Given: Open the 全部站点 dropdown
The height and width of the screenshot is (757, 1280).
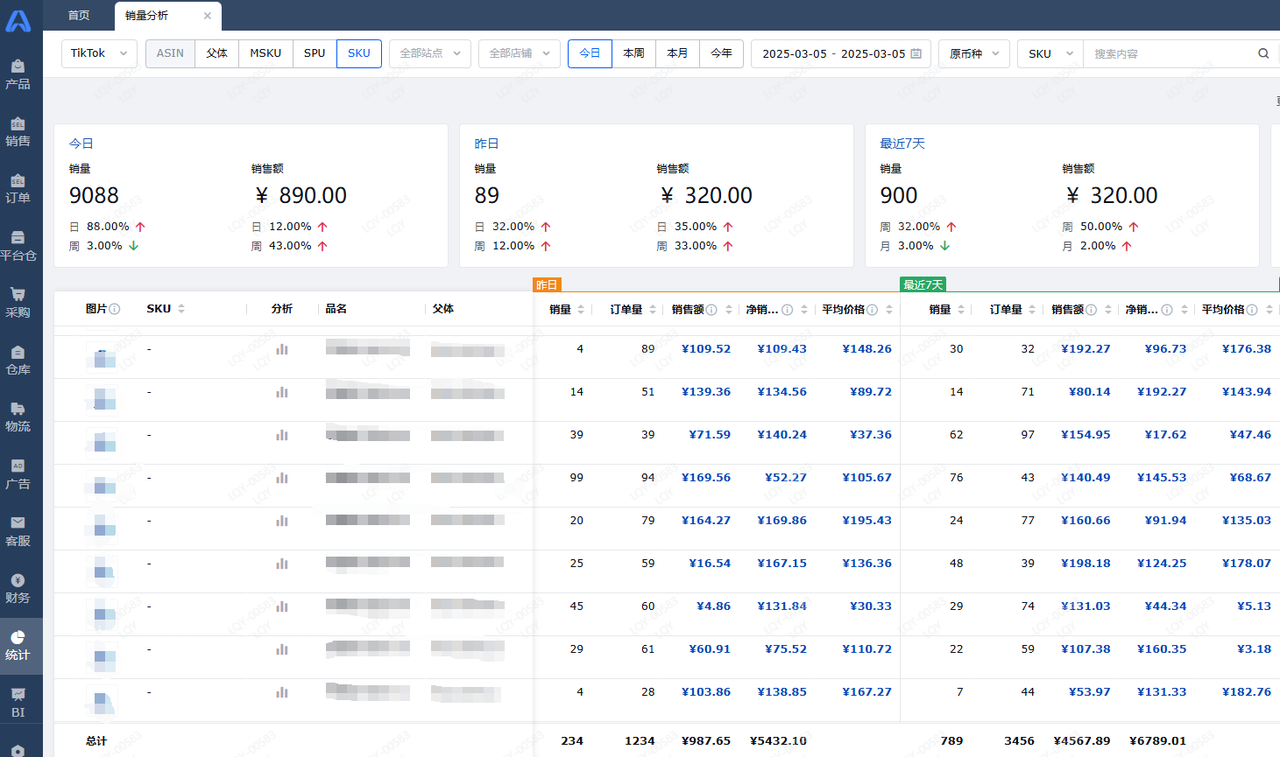Looking at the screenshot, I should [430, 54].
